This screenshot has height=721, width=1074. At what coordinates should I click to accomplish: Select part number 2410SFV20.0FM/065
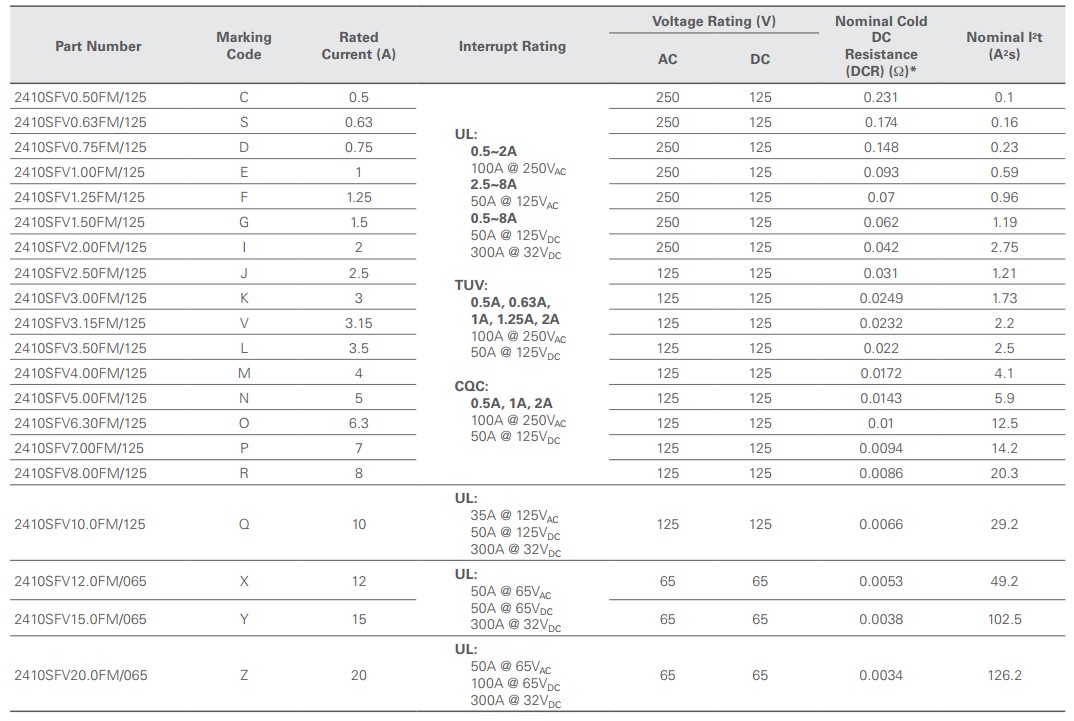[x=80, y=675]
